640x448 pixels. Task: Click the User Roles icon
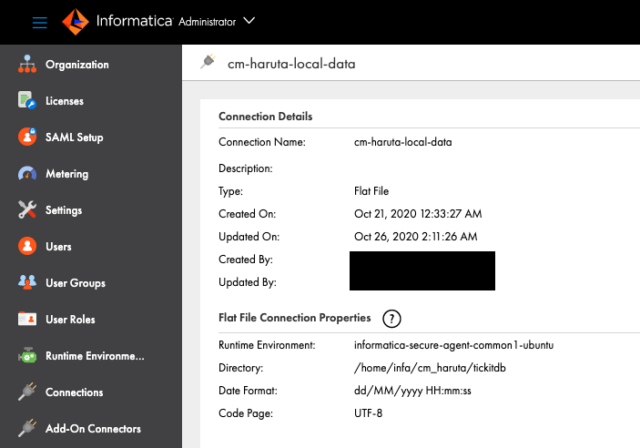27,319
